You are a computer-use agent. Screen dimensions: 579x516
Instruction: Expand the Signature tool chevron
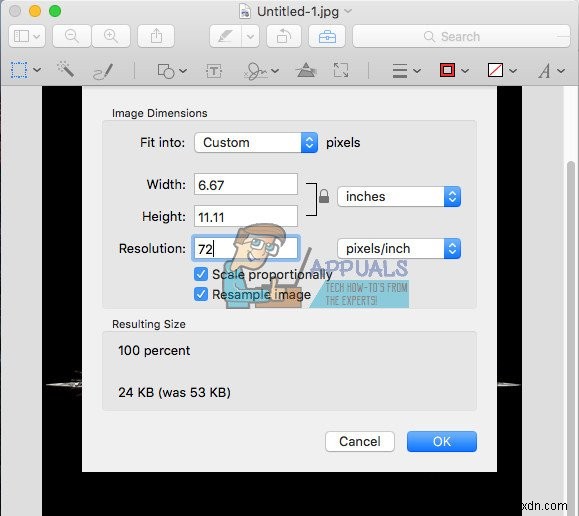[x=275, y=70]
